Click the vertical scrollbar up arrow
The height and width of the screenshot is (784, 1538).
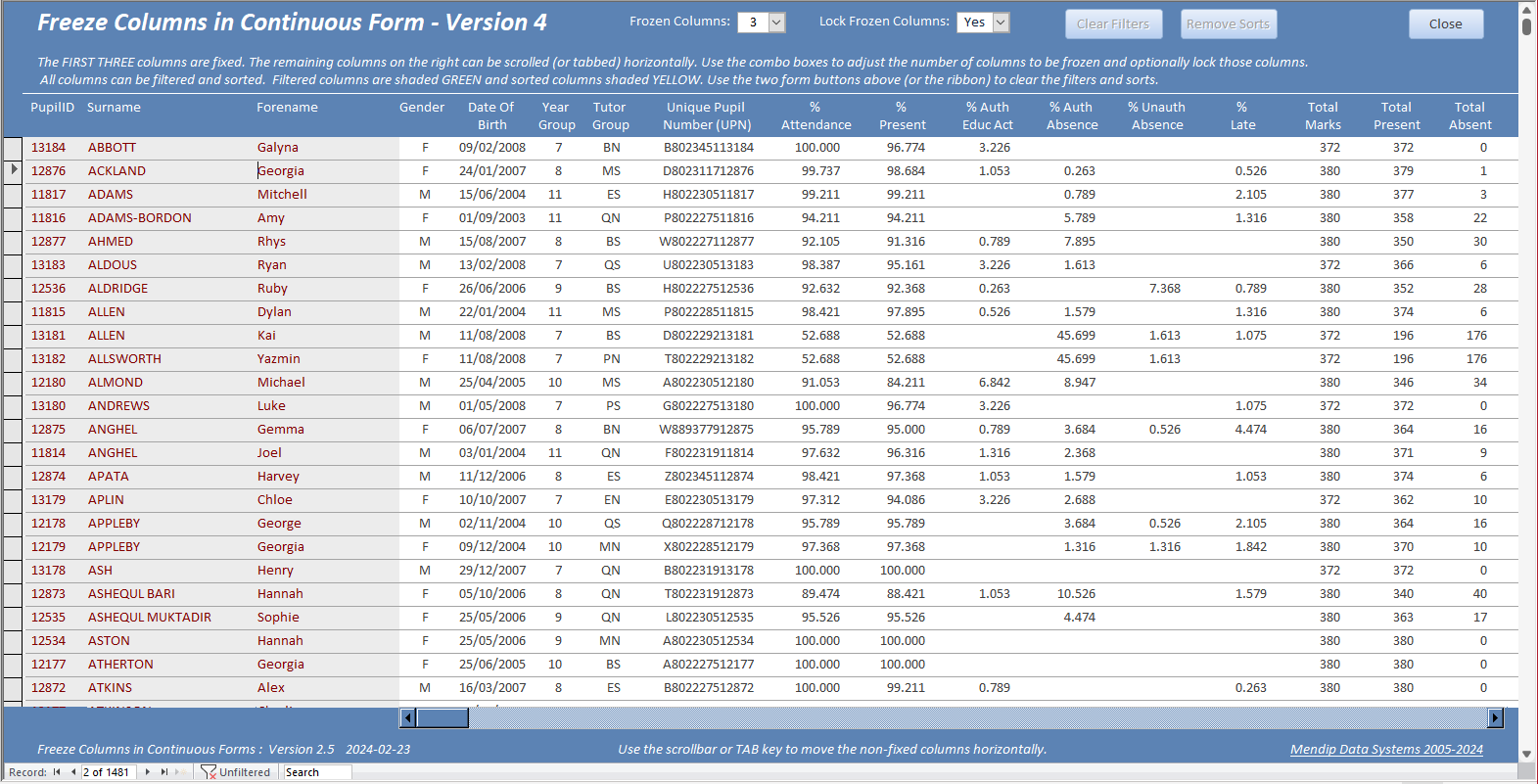(1526, 10)
